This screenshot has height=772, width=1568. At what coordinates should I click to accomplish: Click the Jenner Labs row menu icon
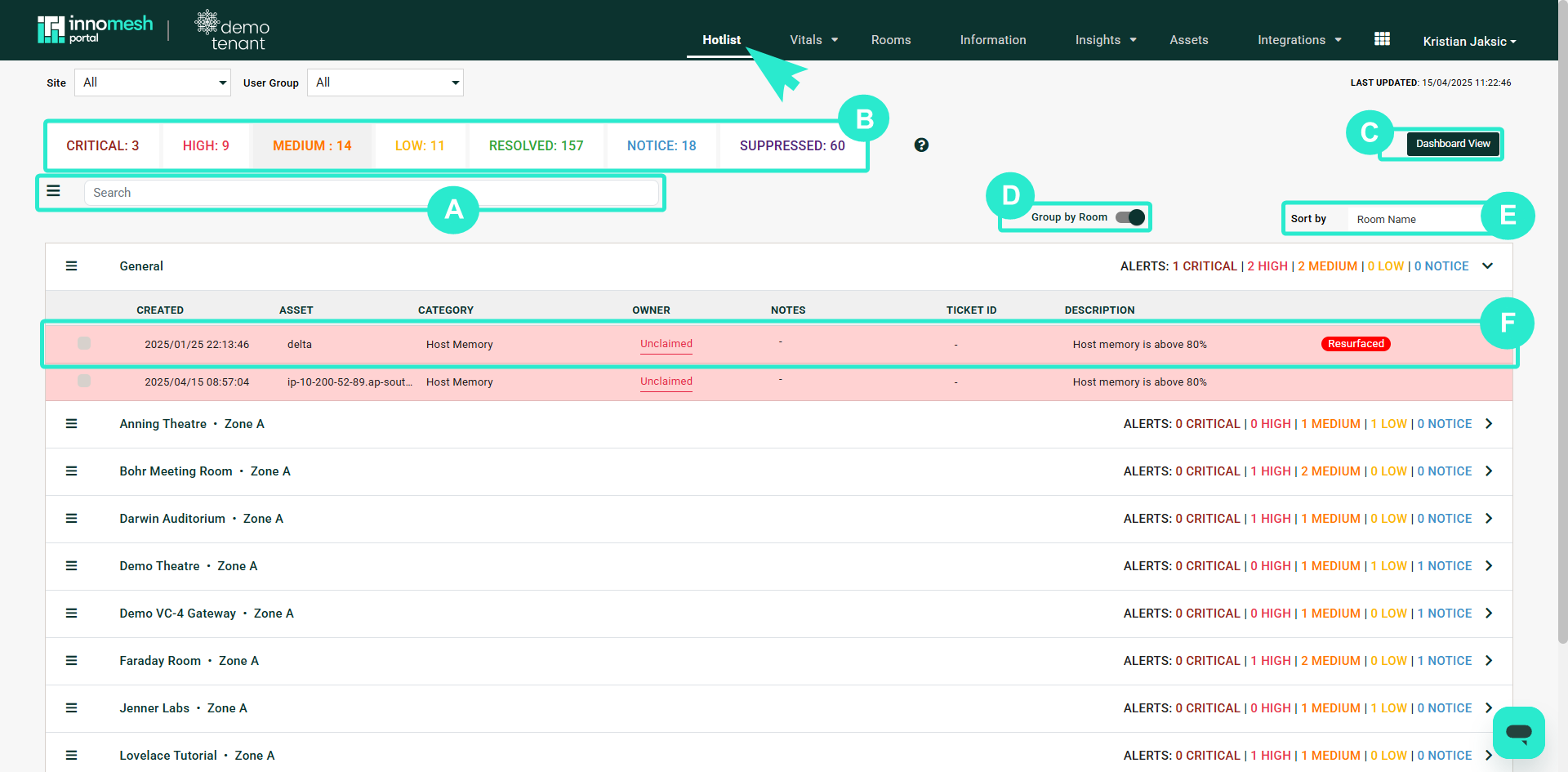[x=72, y=708]
